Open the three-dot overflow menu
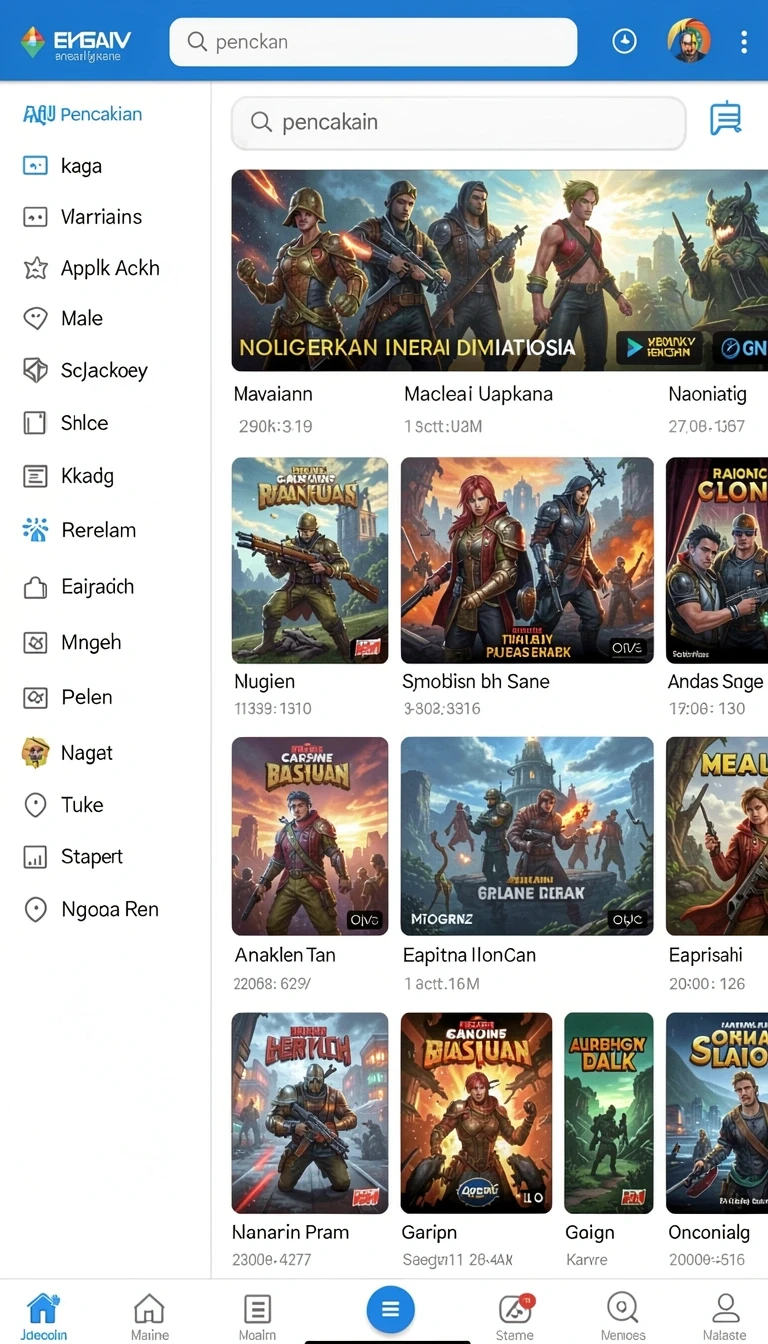This screenshot has width=768, height=1344. click(x=744, y=42)
